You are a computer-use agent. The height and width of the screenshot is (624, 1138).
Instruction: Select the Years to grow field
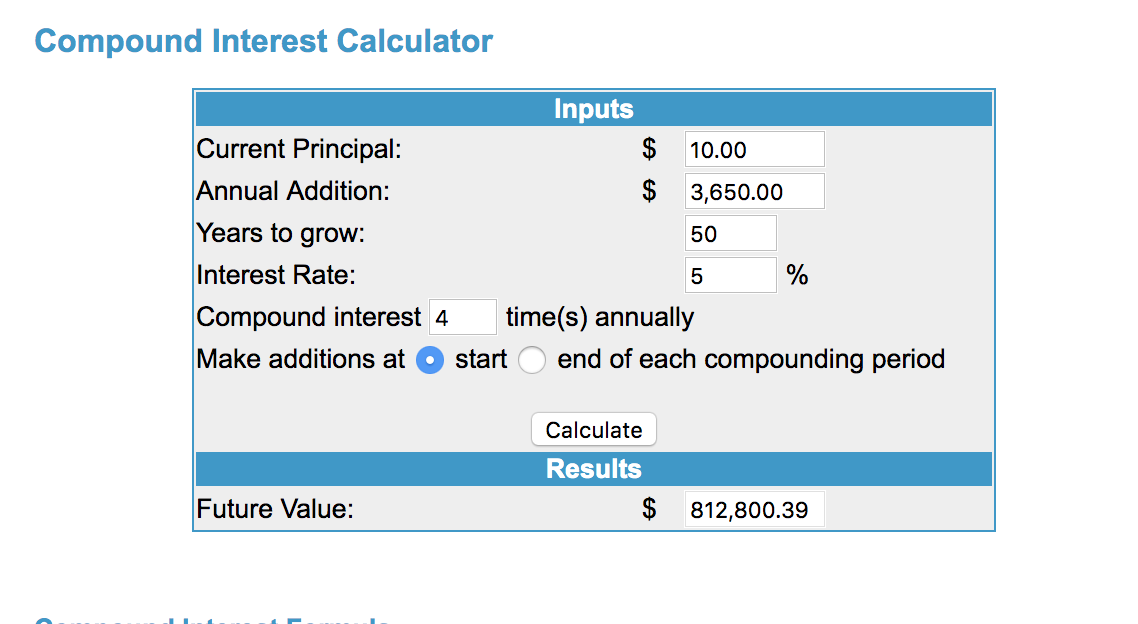click(x=730, y=234)
